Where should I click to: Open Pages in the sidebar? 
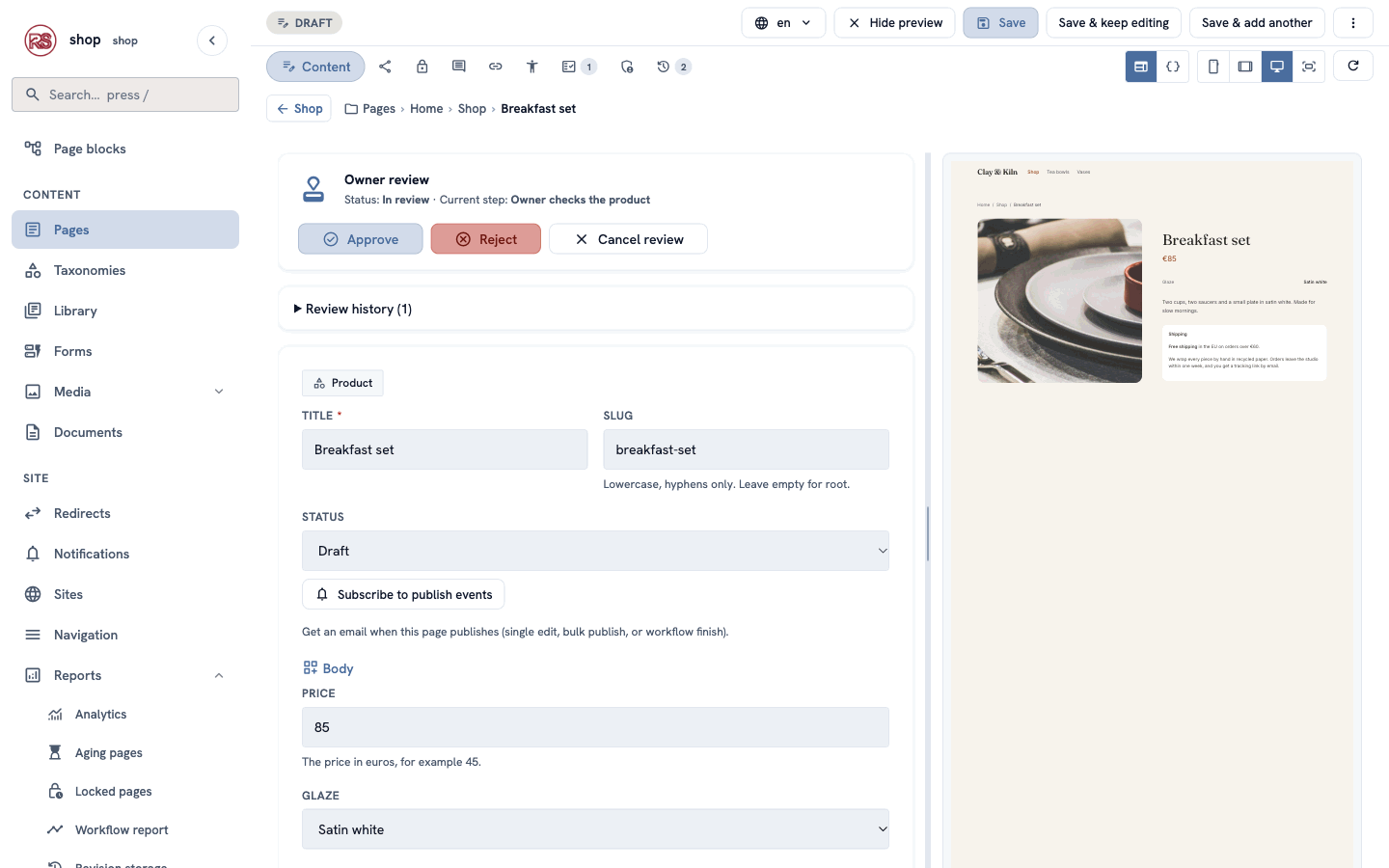pos(125,230)
